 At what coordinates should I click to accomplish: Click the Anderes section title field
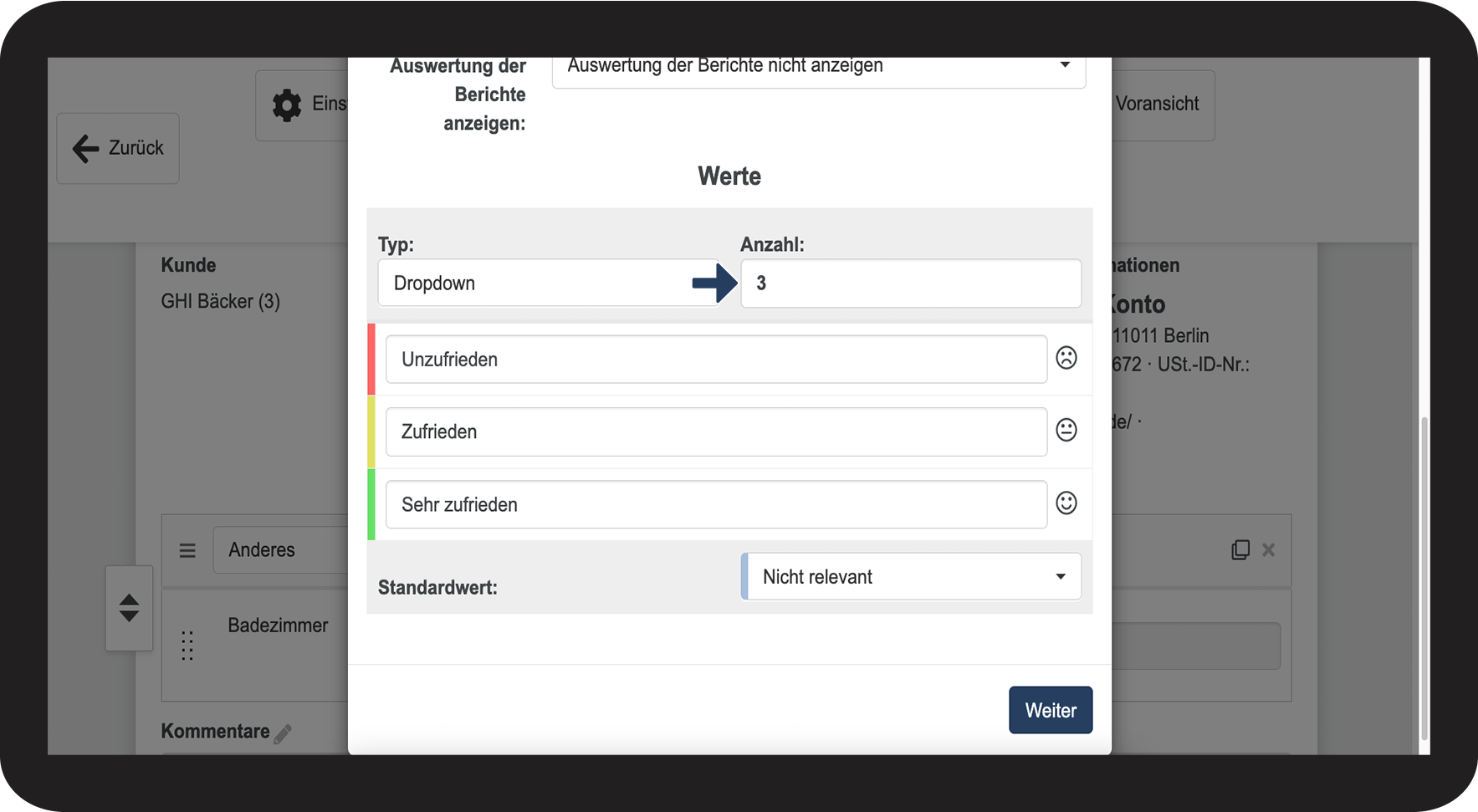tap(281, 549)
